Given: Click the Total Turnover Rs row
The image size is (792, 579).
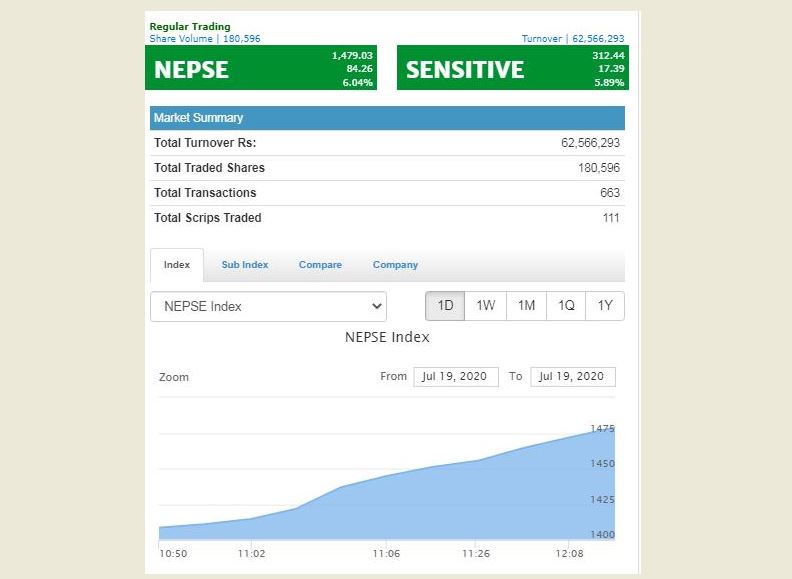Looking at the screenshot, I should coord(387,143).
